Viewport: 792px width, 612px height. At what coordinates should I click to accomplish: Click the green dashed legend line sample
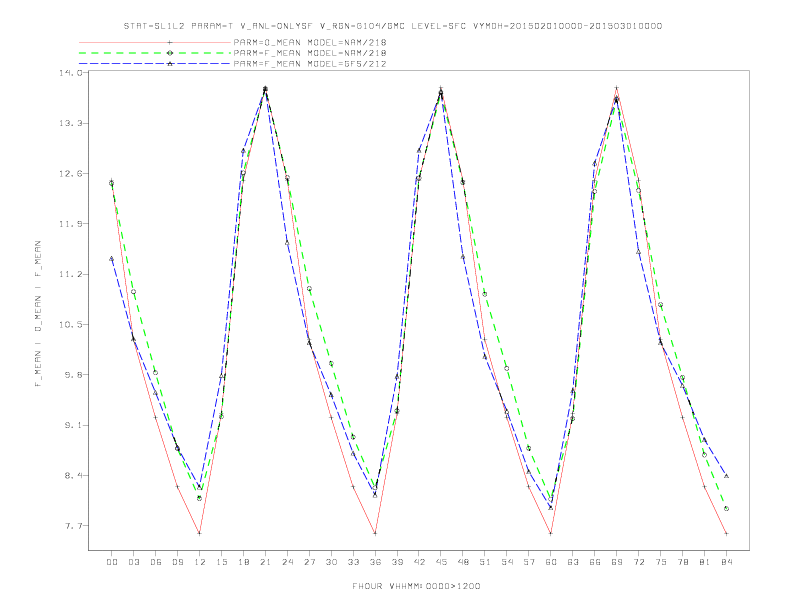pos(155,53)
